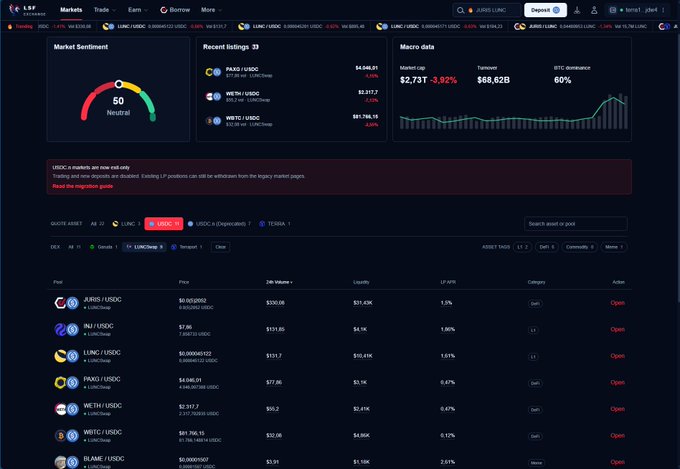Expand the Earn dropdown menu
Viewport: 680px width, 469px height.
138,10
